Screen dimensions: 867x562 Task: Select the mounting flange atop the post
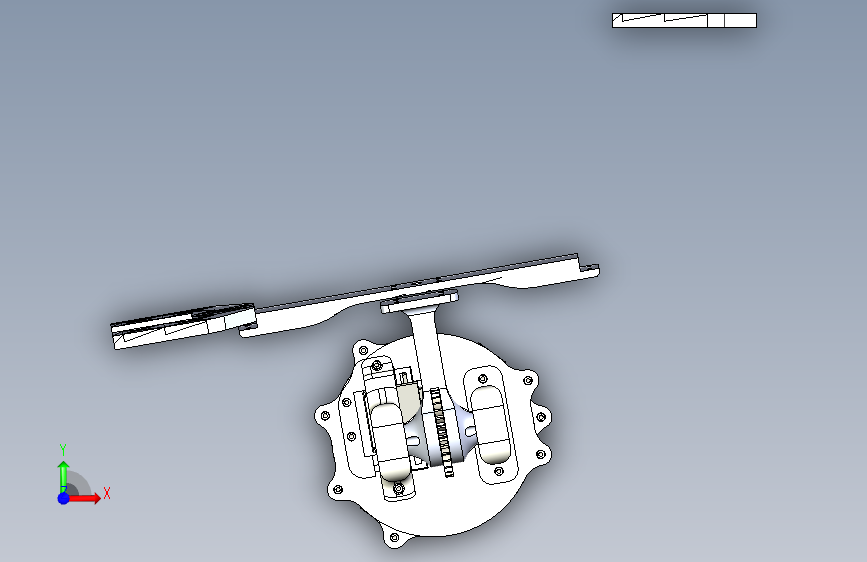click(x=419, y=301)
